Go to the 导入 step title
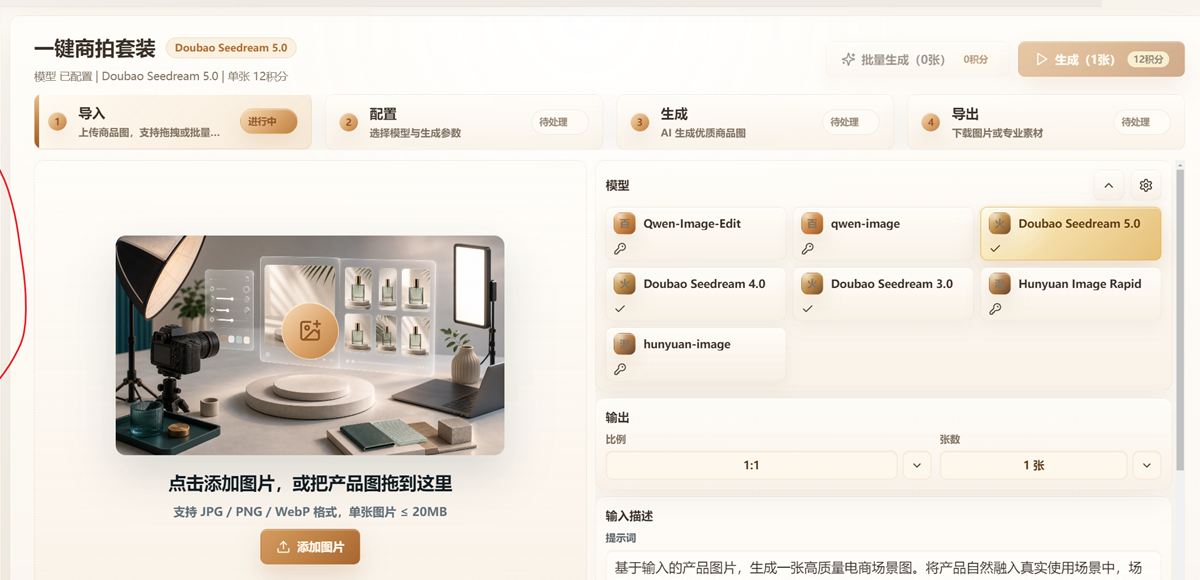 [x=92, y=114]
